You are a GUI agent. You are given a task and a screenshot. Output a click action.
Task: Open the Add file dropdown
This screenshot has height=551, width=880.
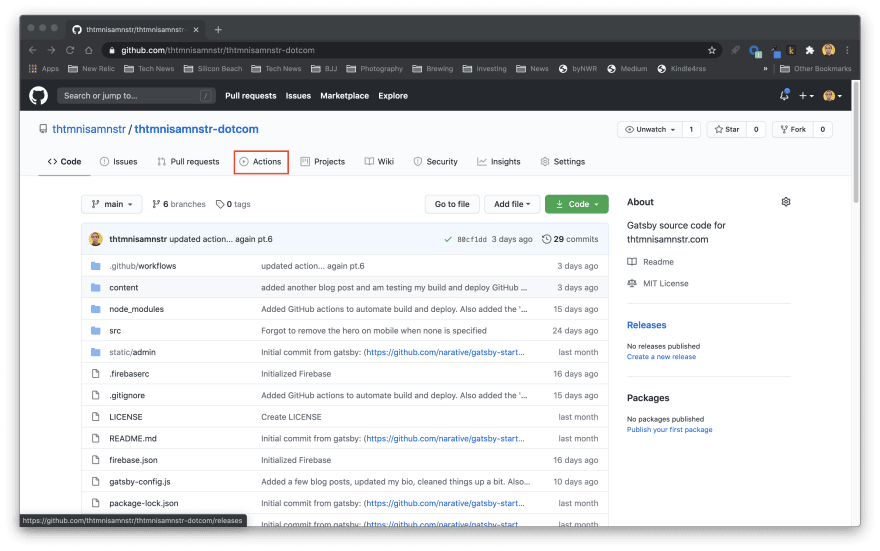[512, 204]
